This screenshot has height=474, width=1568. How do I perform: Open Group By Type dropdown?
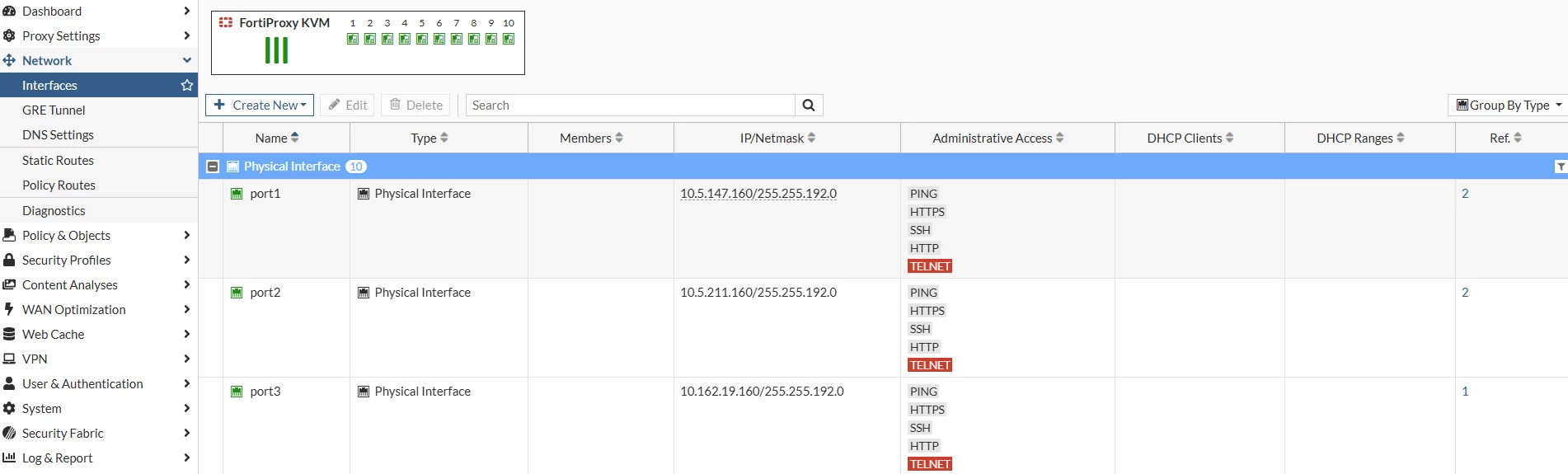[x=1508, y=106]
